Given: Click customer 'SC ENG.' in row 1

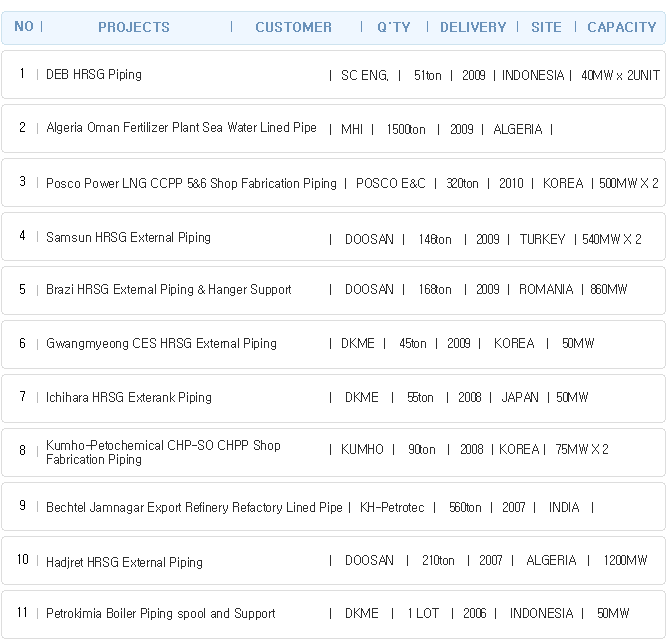Looking at the screenshot, I should [365, 75].
